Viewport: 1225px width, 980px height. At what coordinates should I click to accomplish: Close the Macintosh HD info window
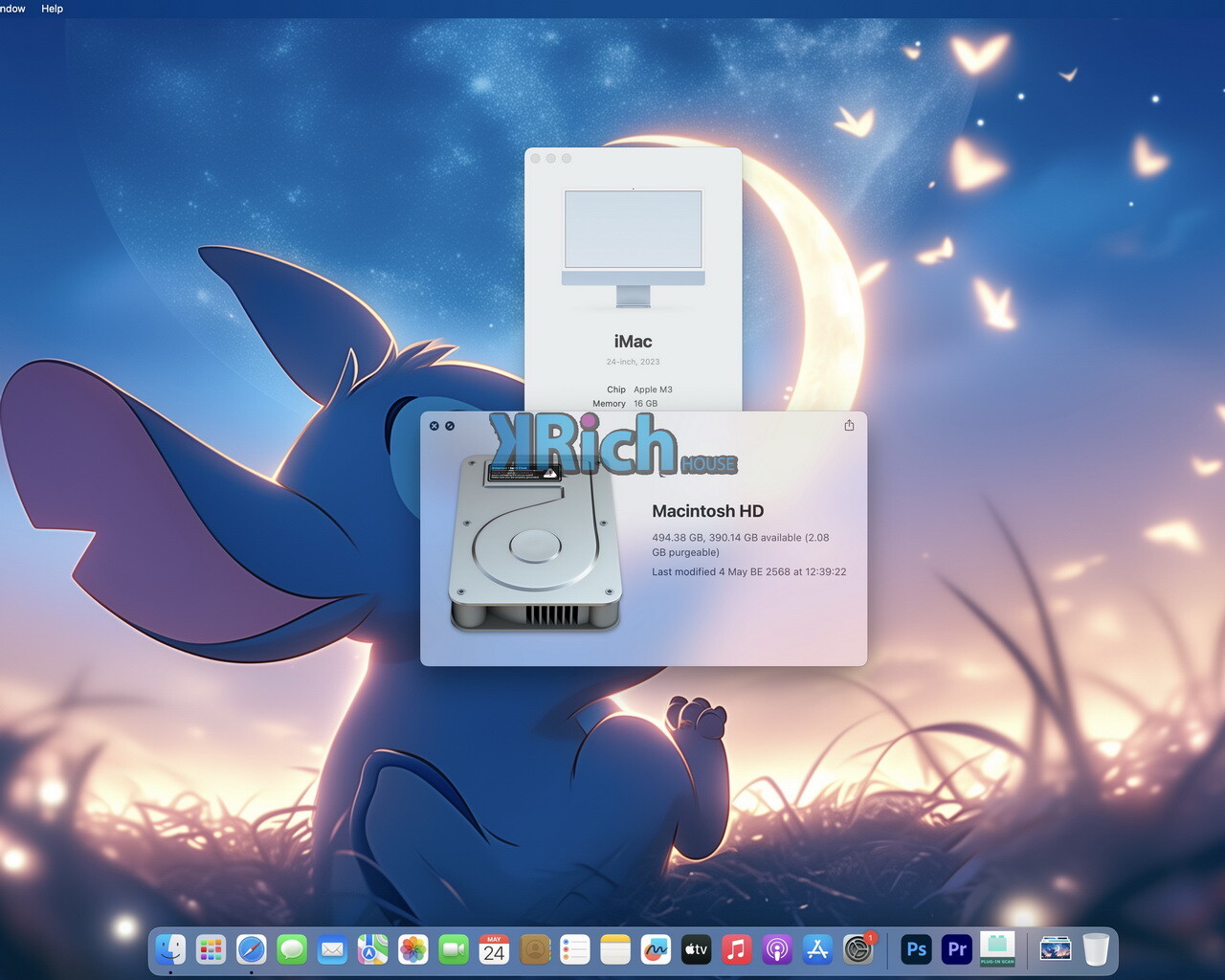point(434,426)
